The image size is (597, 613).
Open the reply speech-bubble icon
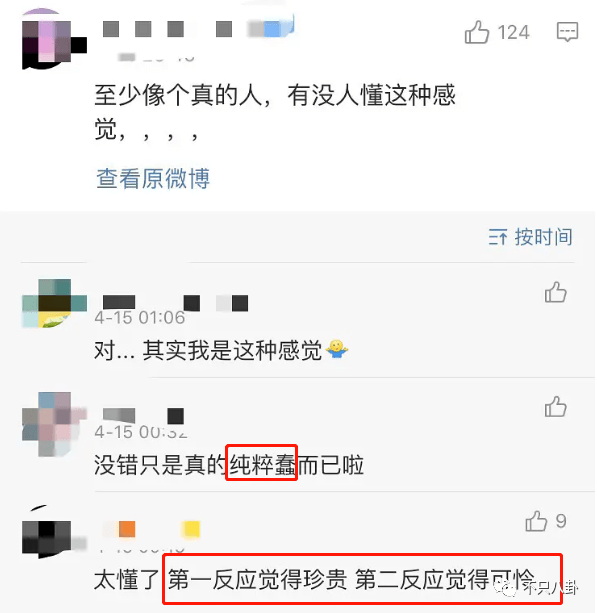tap(567, 32)
